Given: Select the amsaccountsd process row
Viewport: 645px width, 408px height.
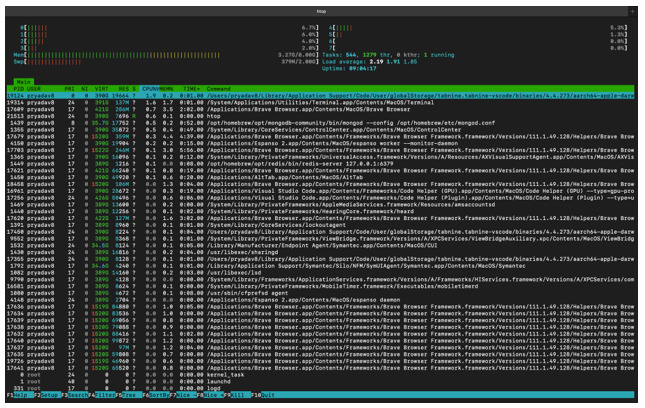Looking at the screenshot, I should pyautogui.click(x=320, y=204).
